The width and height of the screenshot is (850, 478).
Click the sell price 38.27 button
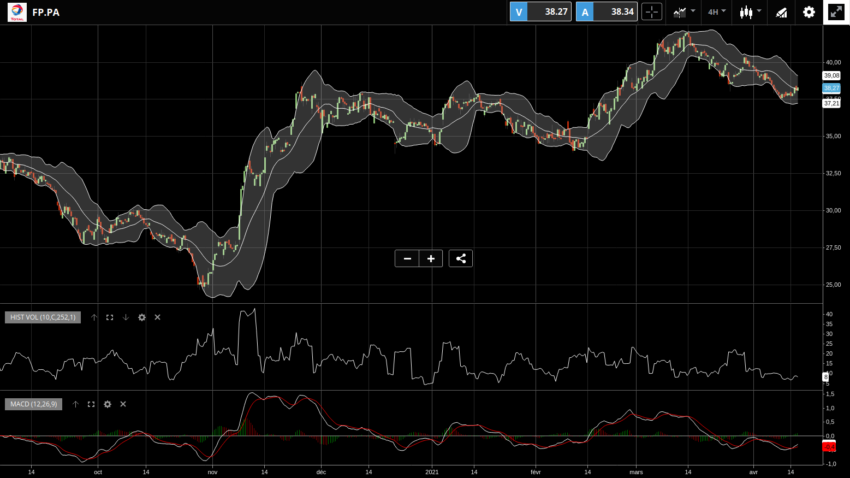(x=539, y=12)
